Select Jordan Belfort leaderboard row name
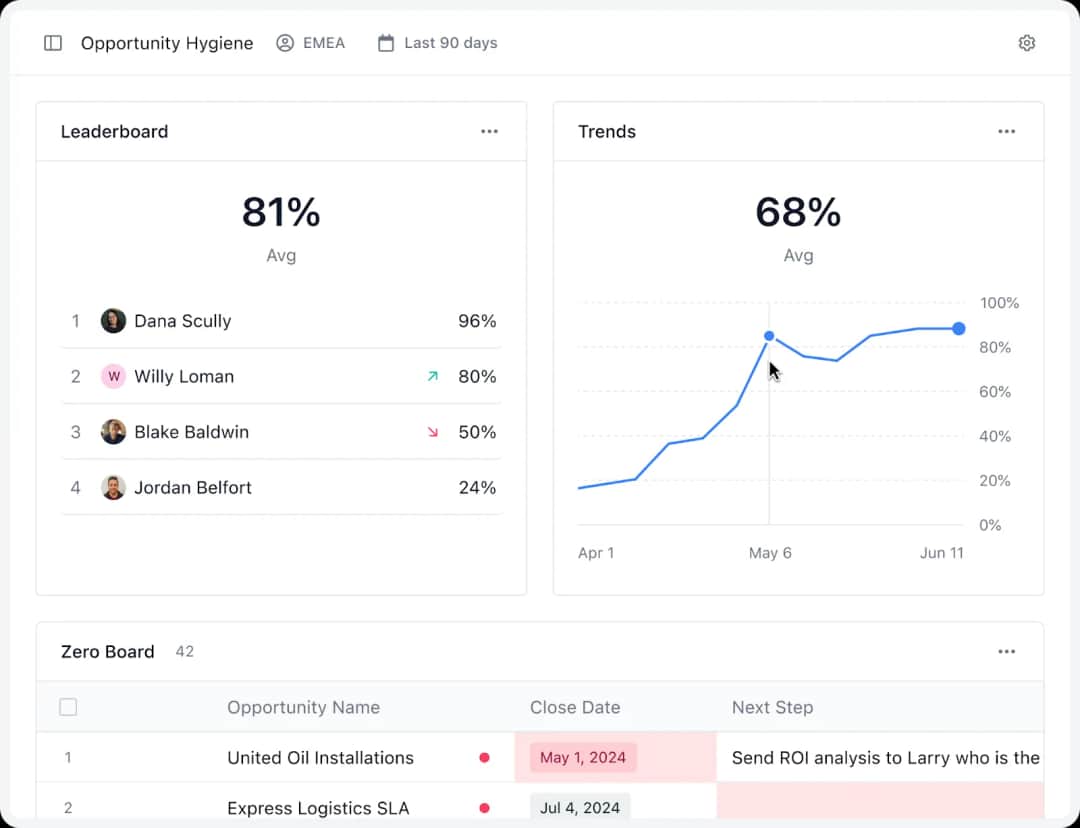 193,488
